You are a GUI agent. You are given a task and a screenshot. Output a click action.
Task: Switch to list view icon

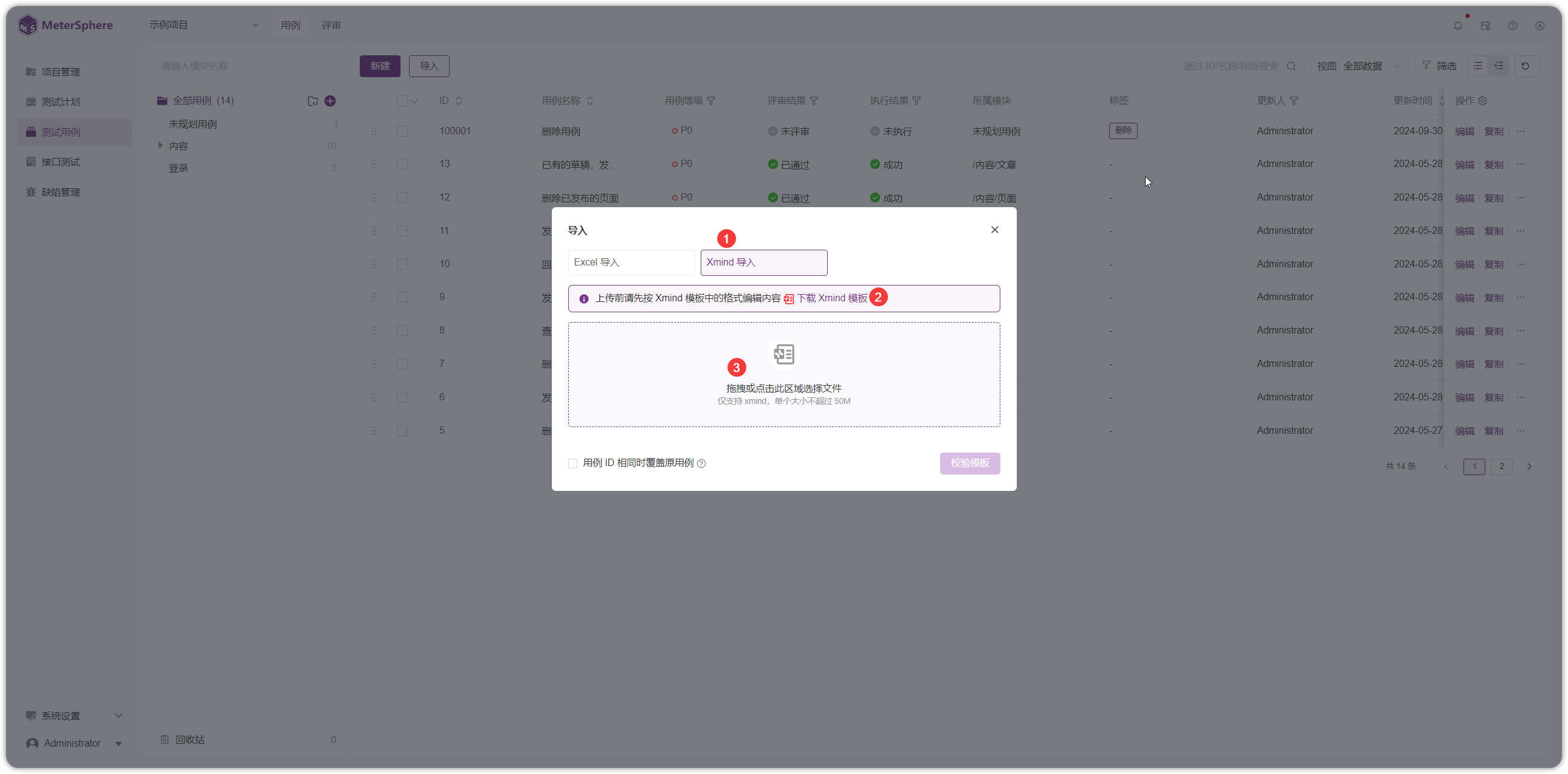tap(1478, 66)
